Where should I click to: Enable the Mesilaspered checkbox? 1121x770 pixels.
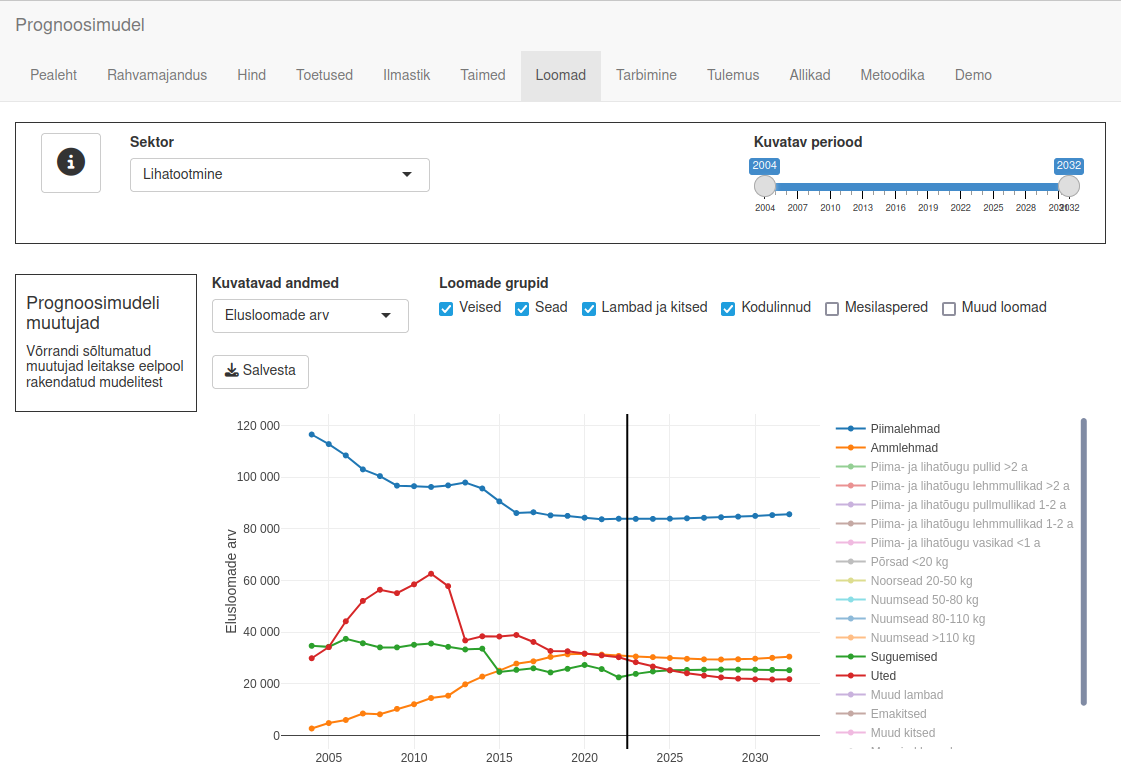832,309
